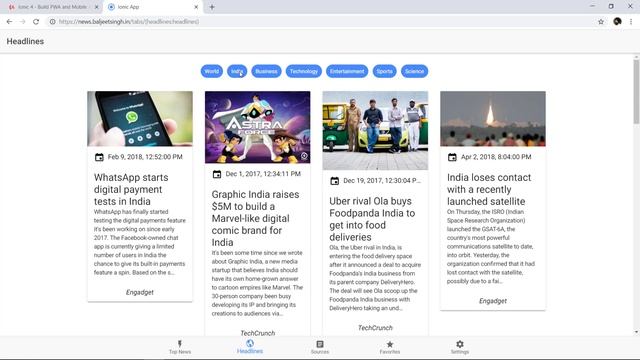This screenshot has height=360, width=640.
Task: Open the browser profile avatar
Action: pyautogui.click(x=617, y=22)
